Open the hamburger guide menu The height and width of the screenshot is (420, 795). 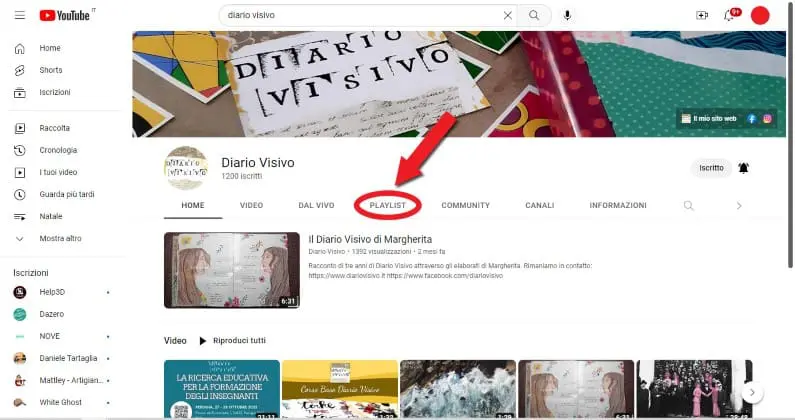(20, 15)
